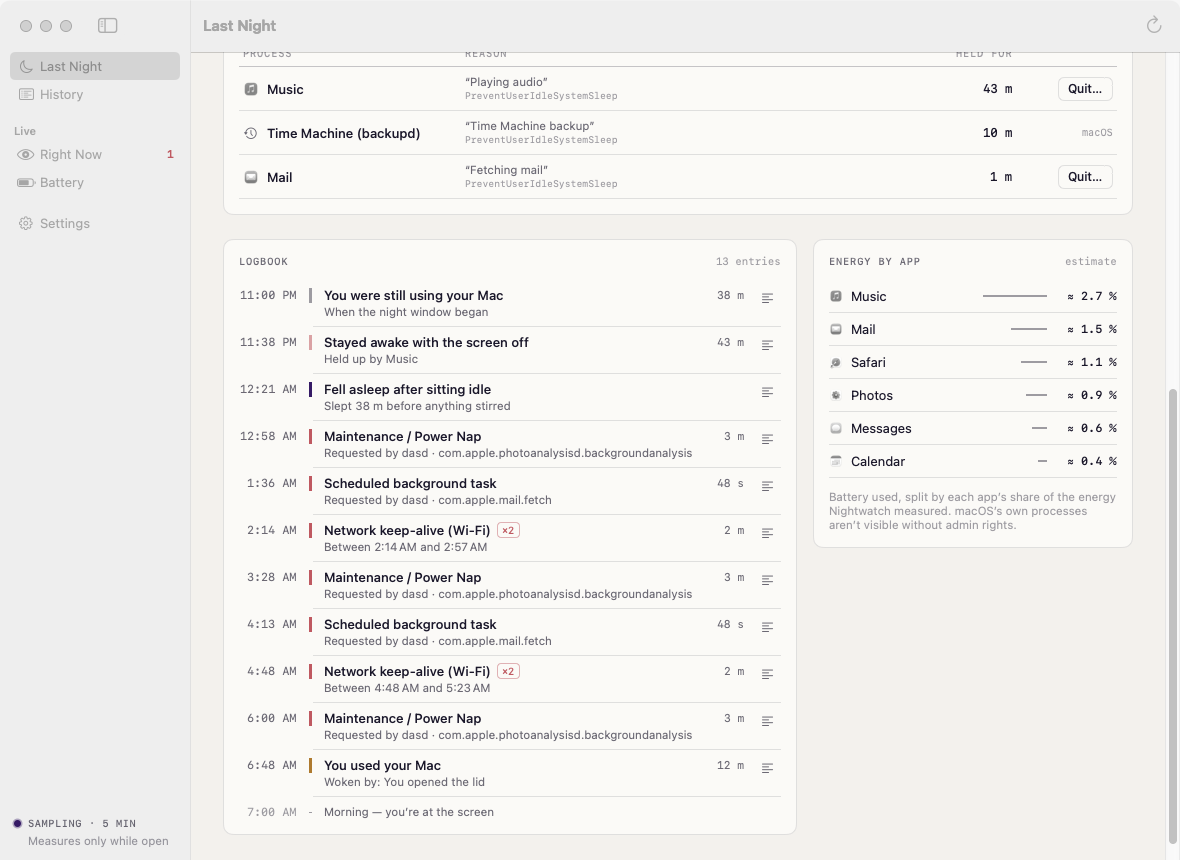Click the Mail energy usage bar
1180x860 pixels.
(x=1029, y=330)
